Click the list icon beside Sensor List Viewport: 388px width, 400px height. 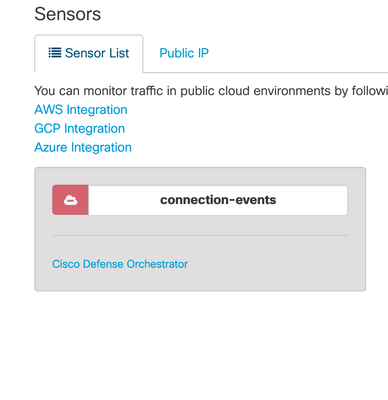[x=55, y=53]
